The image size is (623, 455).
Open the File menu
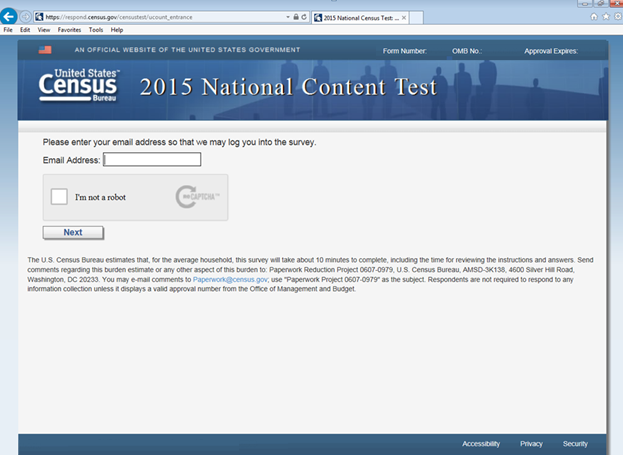pos(8,30)
